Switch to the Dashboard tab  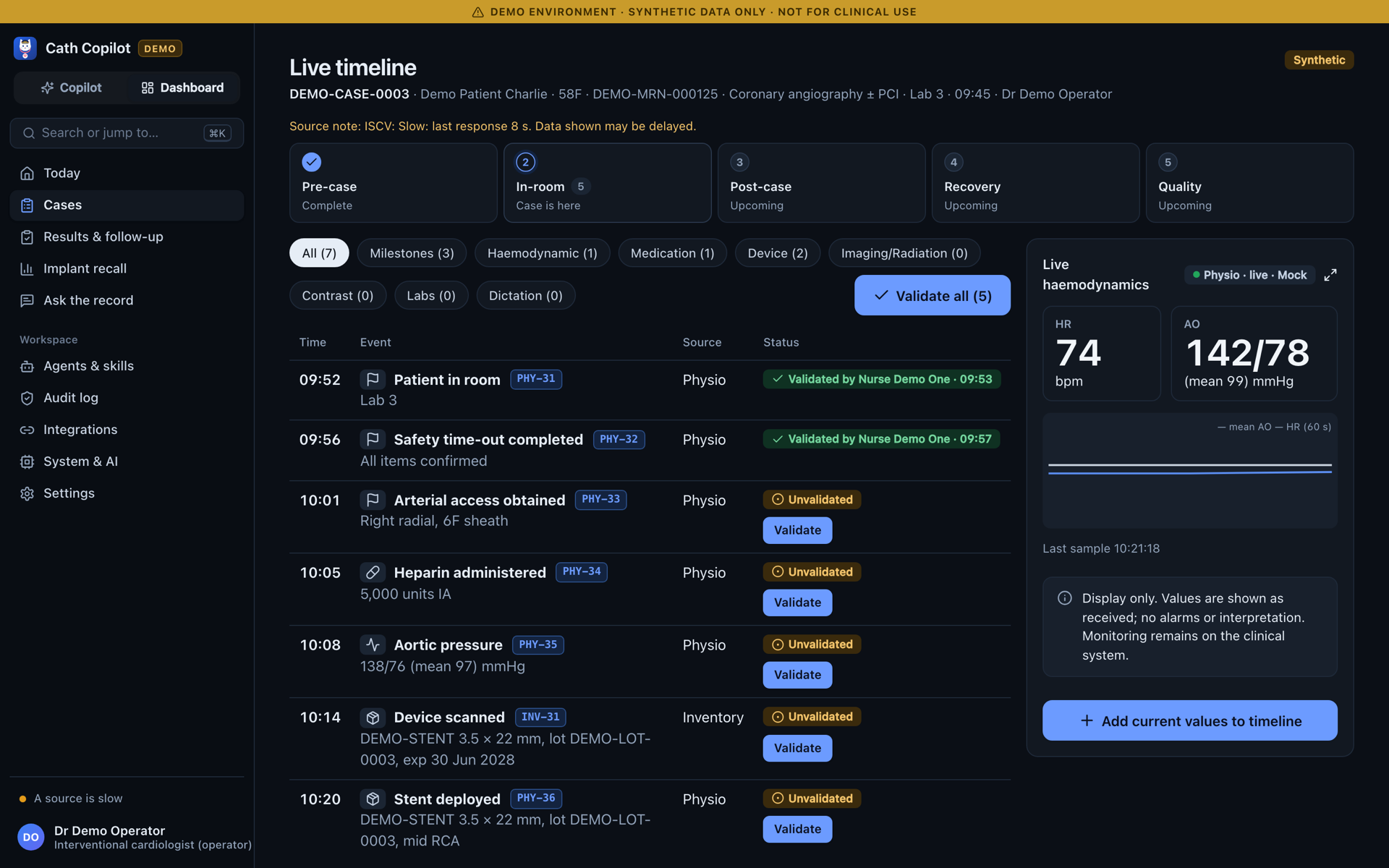[x=182, y=88]
